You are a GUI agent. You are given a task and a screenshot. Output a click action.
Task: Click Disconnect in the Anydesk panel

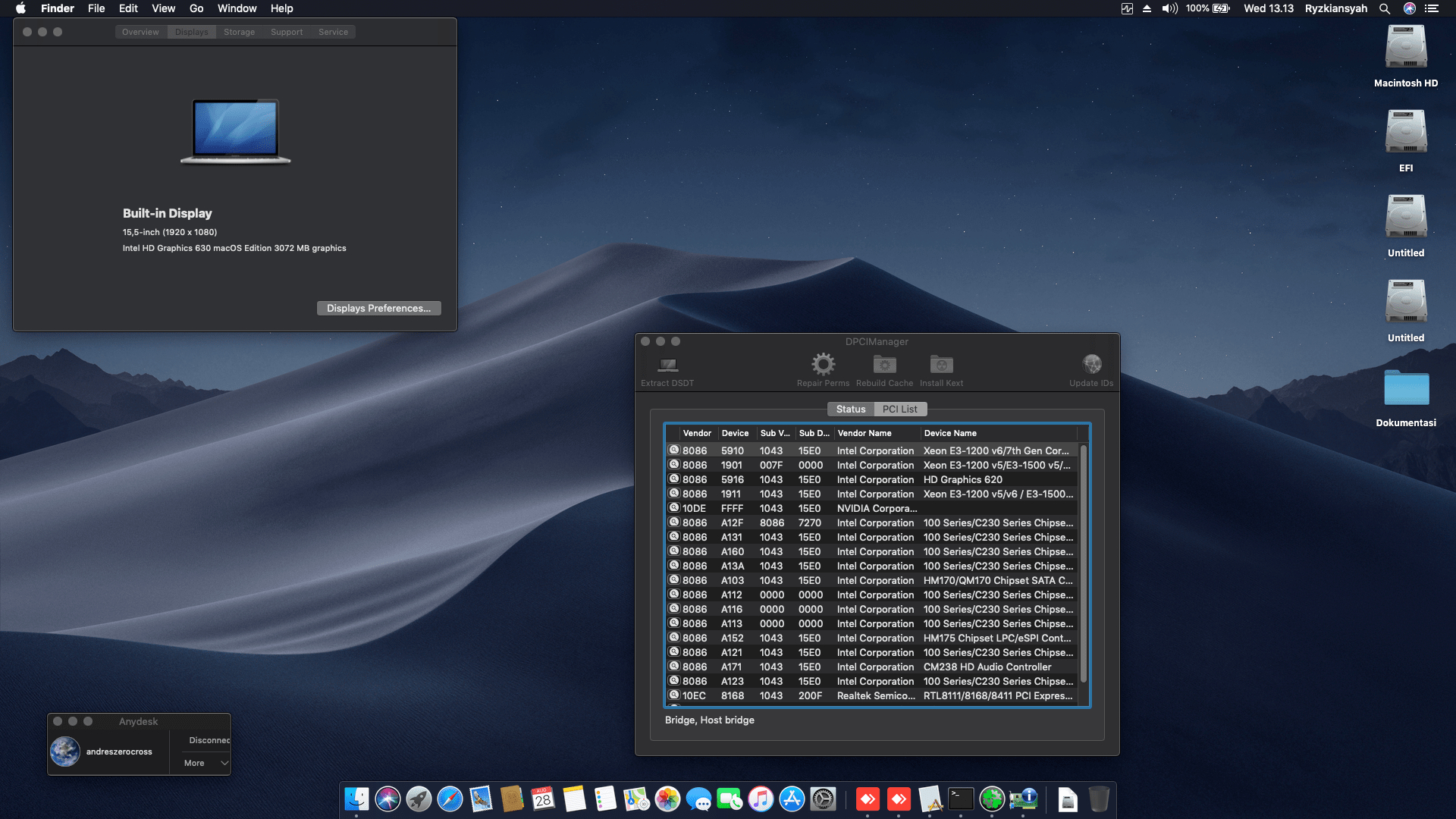[210, 739]
